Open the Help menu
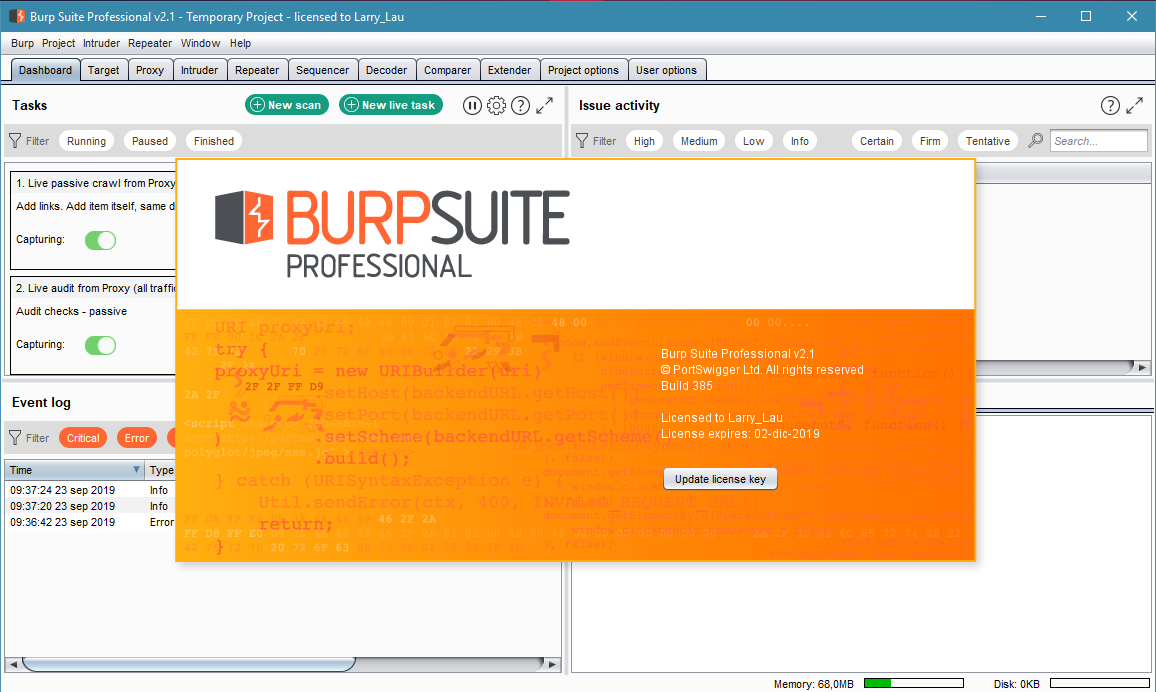 (x=240, y=43)
